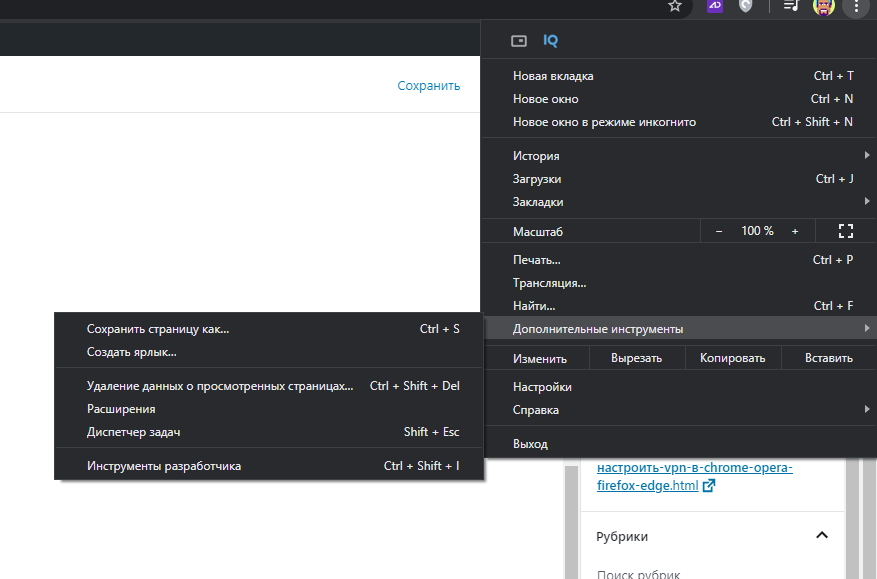Open the media control playlist icon
The height and width of the screenshot is (579, 877).
(x=791, y=6)
